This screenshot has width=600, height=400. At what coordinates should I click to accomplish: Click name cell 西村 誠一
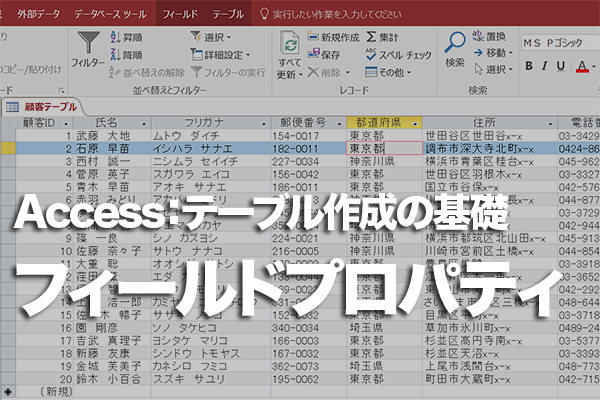(112, 161)
